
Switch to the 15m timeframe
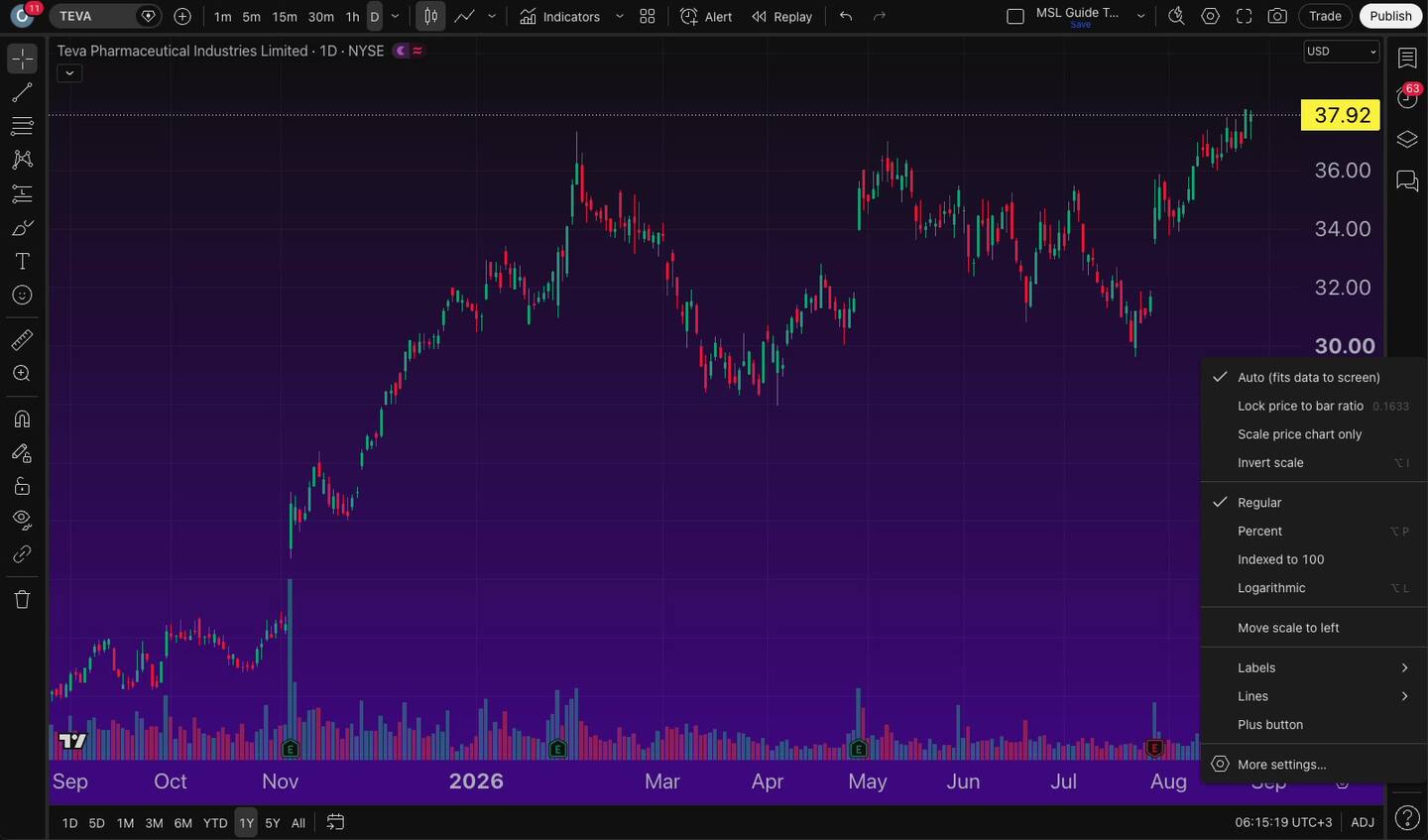coord(285,16)
